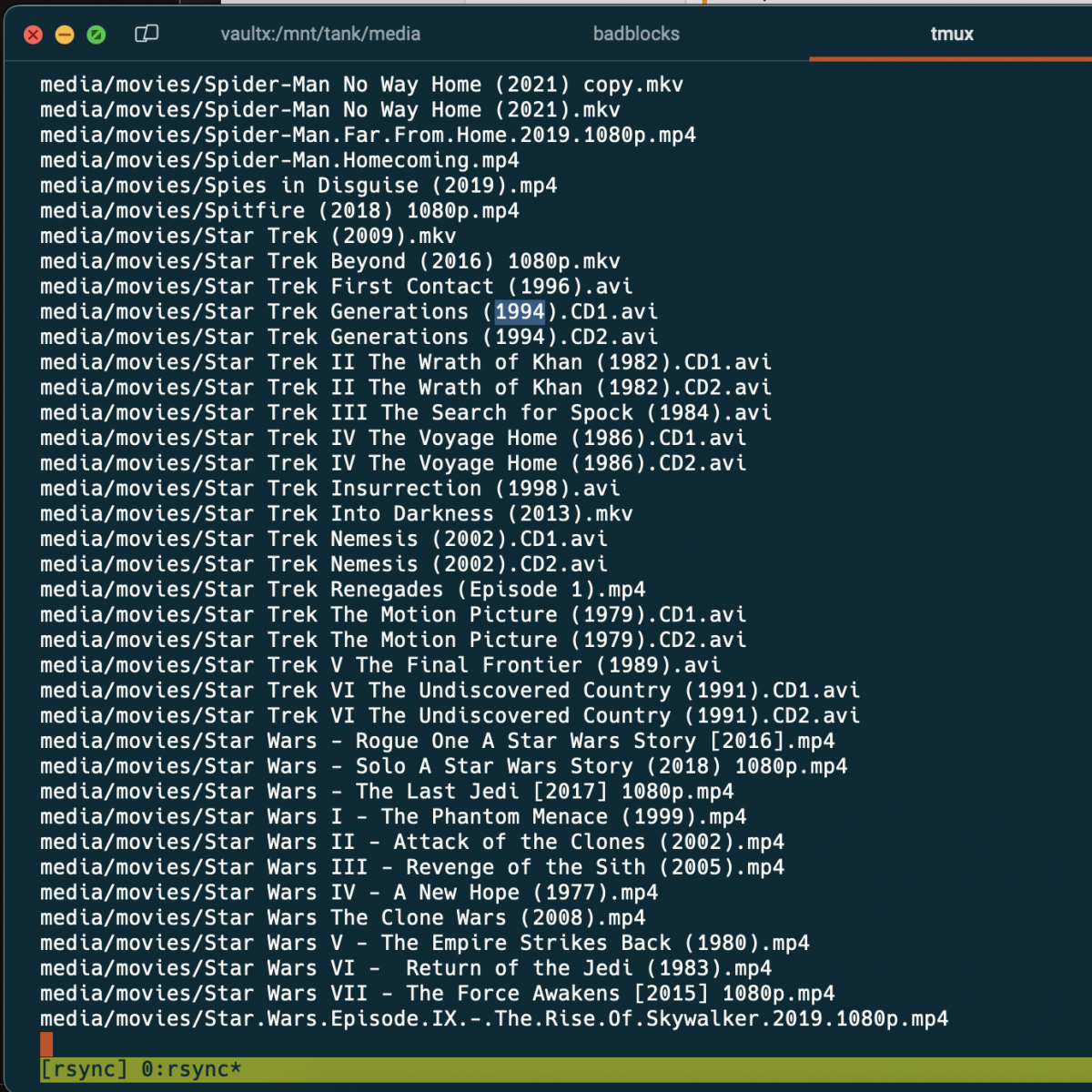Click line 'Undiscovered Country (1991).CD1.avi'
Viewport: 1092px width, 1092px height.
(450, 691)
